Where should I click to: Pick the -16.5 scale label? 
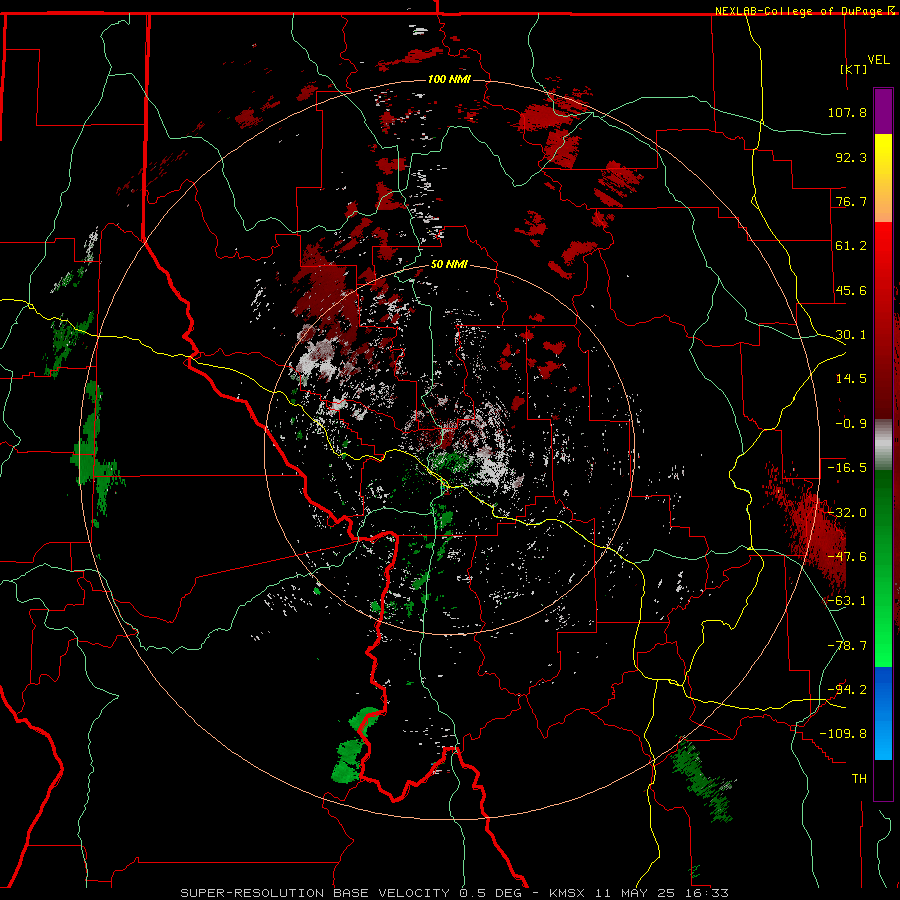point(847,468)
